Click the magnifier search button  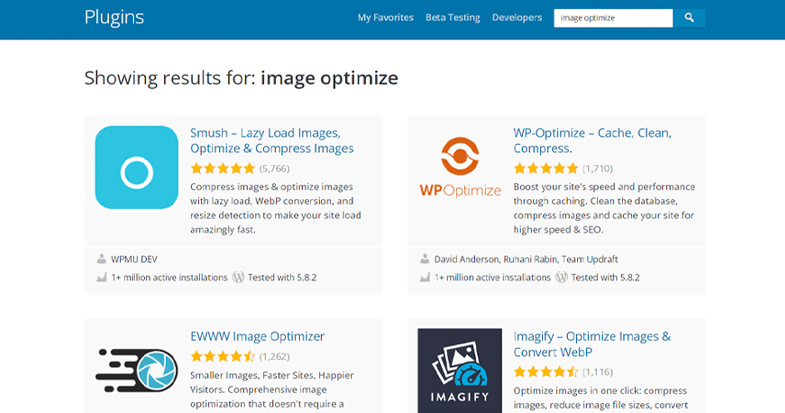689,18
